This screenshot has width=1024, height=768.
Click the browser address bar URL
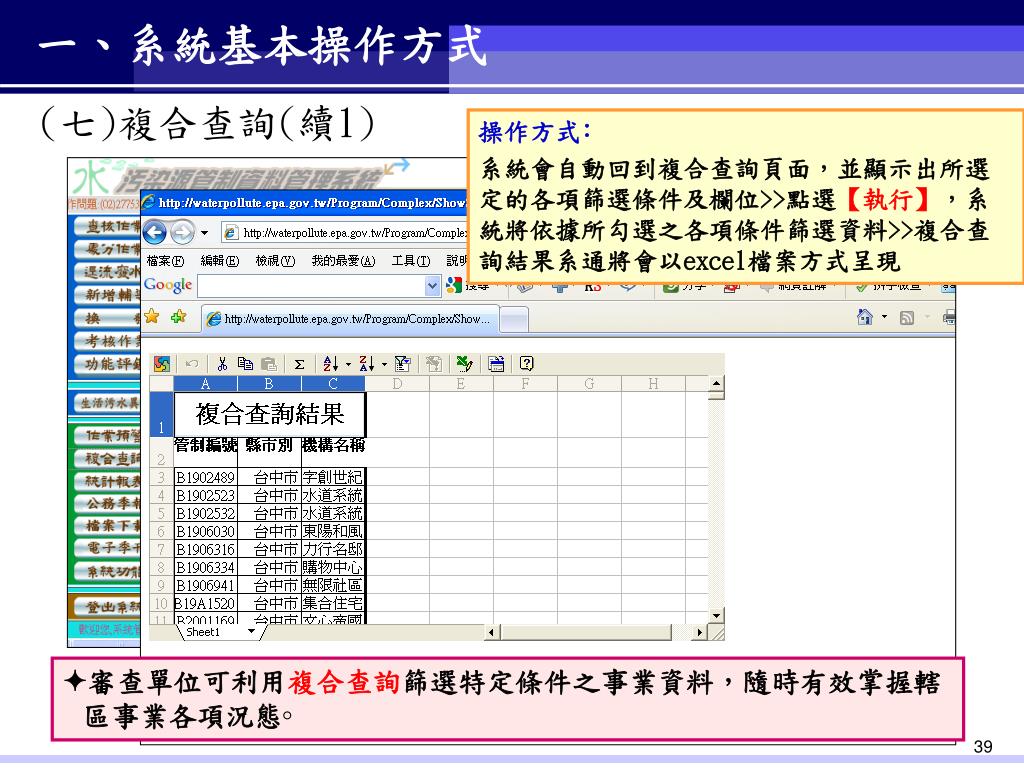tap(355, 232)
